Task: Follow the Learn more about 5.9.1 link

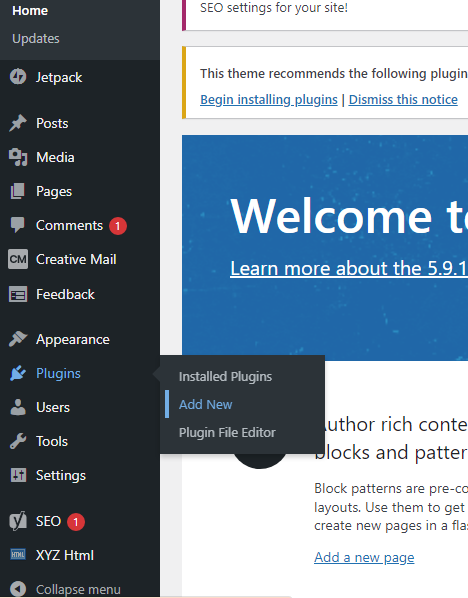Action: click(x=349, y=268)
